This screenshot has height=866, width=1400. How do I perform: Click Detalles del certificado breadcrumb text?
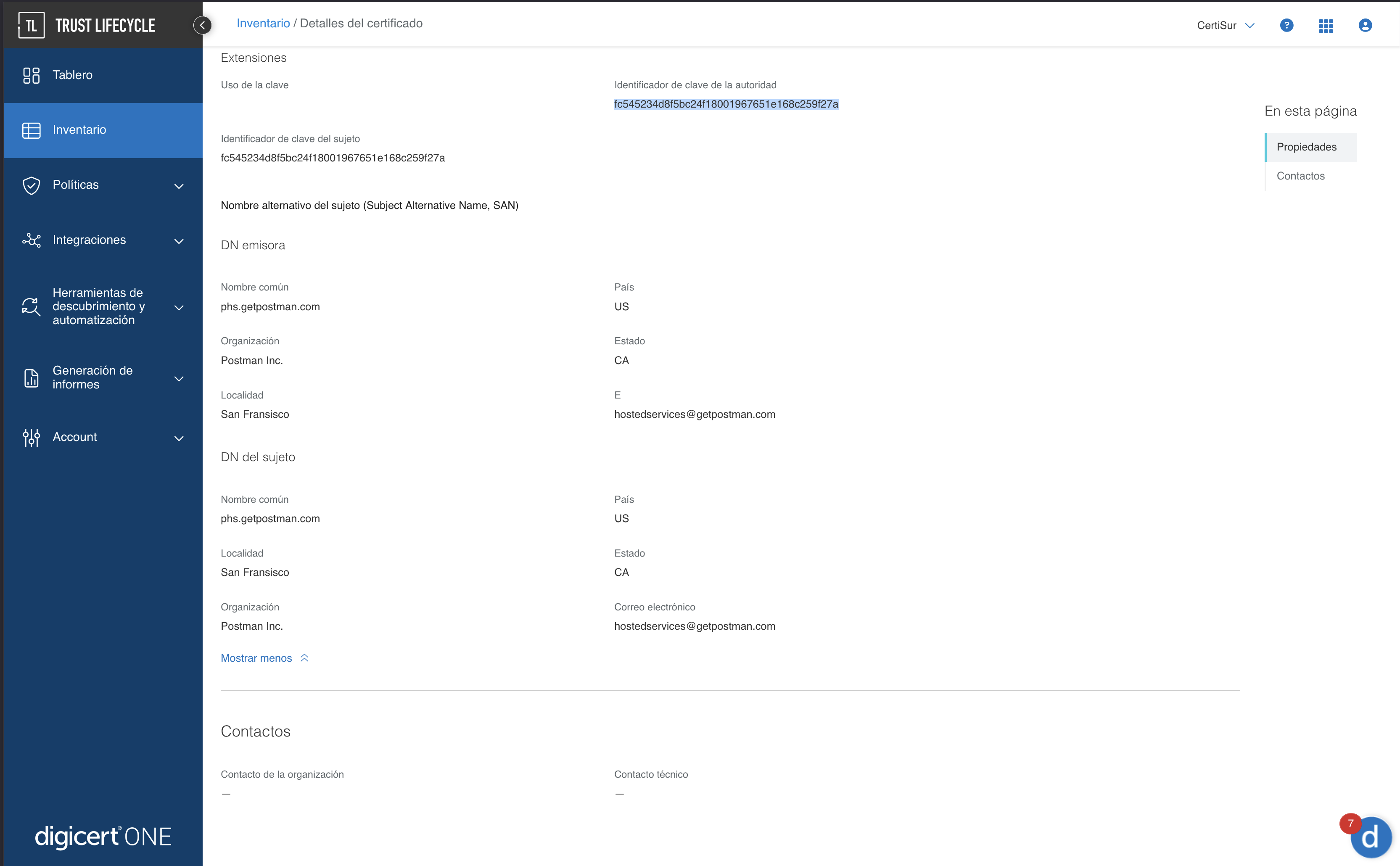click(x=361, y=23)
